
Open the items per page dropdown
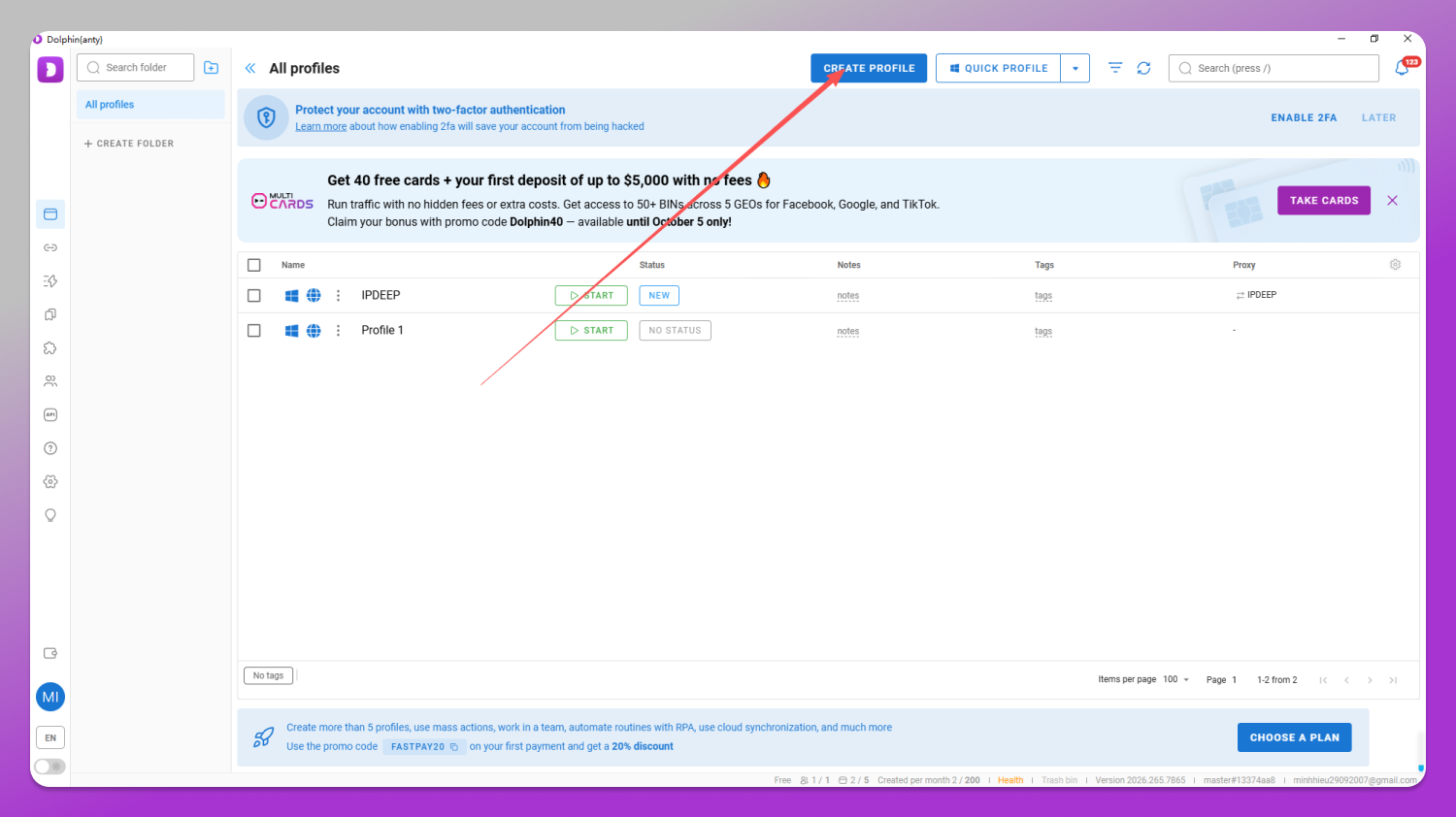click(x=1176, y=680)
